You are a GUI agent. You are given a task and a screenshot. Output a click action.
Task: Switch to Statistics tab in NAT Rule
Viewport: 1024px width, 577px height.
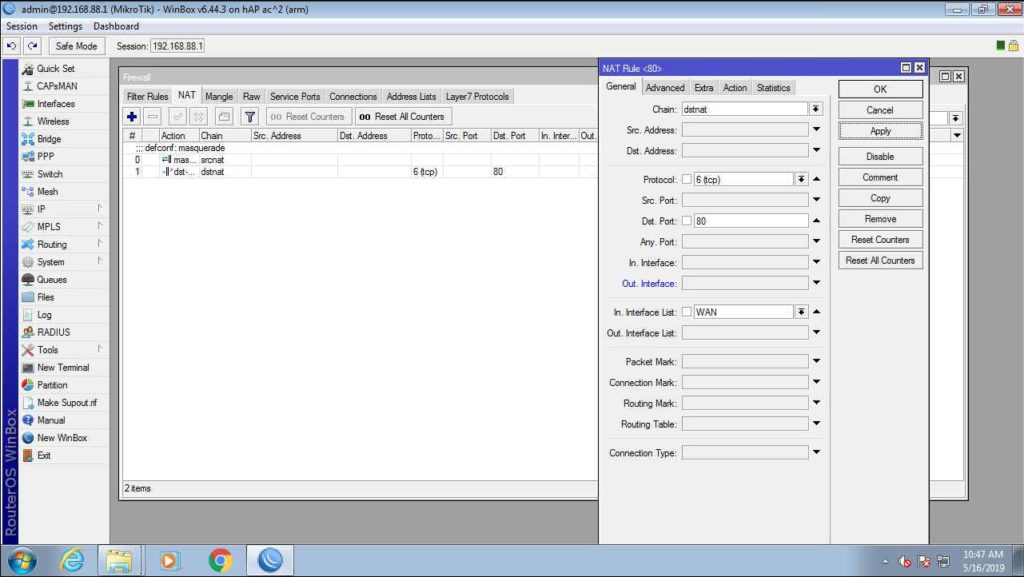coord(773,88)
